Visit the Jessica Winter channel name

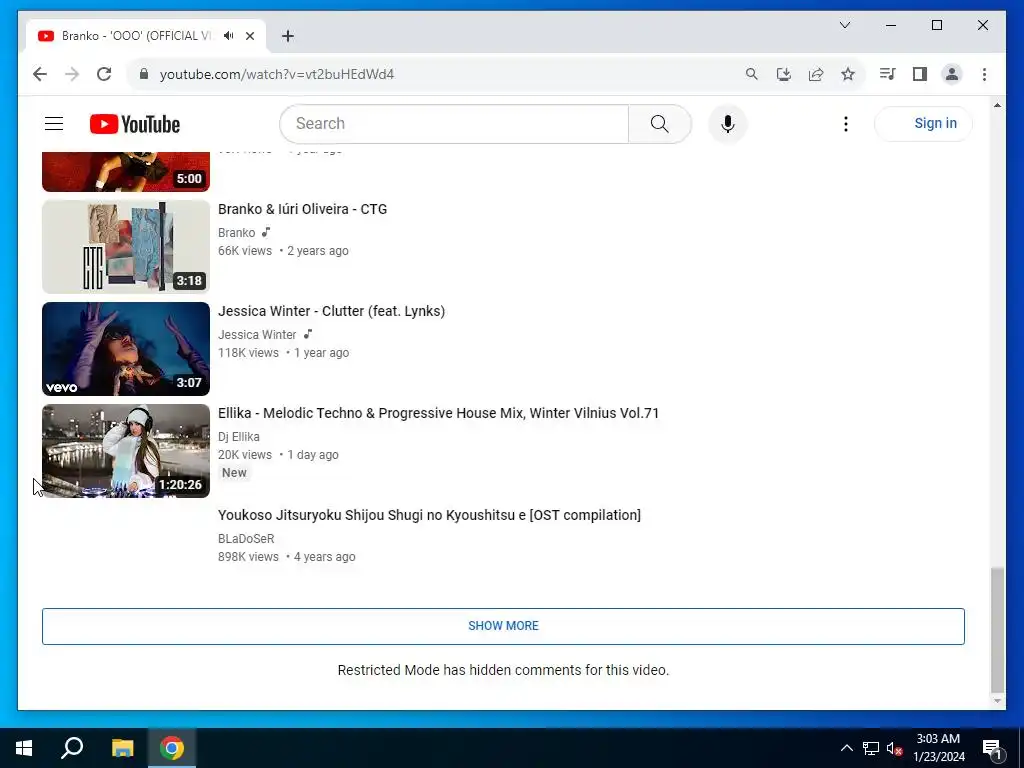(x=257, y=334)
